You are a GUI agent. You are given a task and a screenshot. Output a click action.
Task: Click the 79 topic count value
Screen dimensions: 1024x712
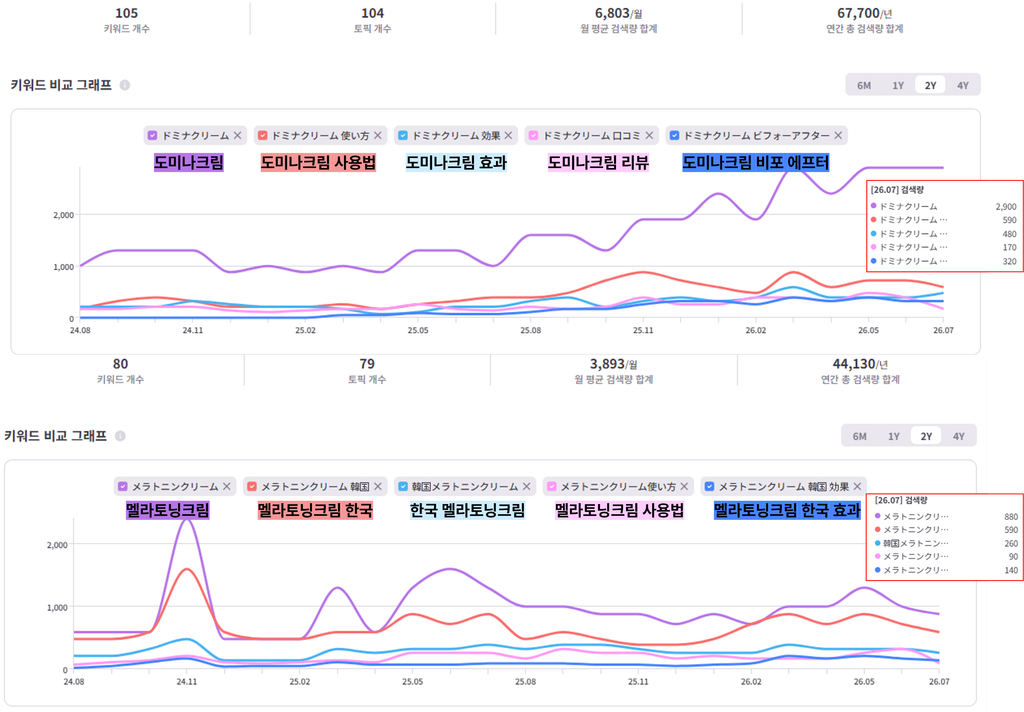tap(367, 364)
